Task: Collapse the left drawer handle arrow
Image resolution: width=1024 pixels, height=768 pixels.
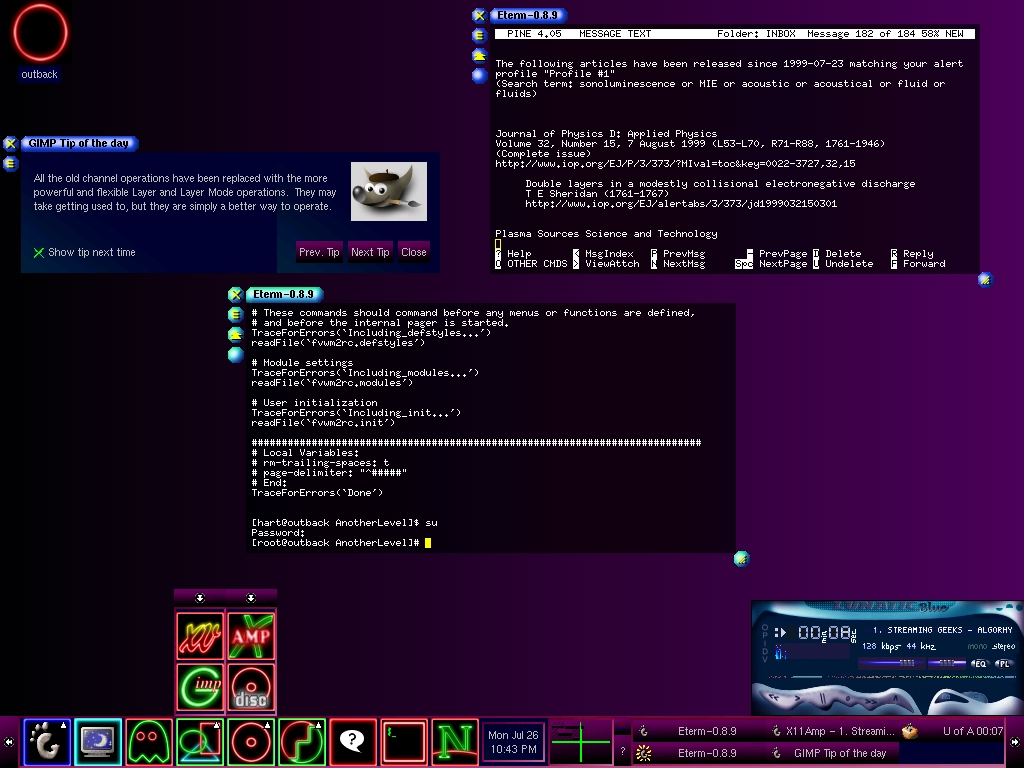Action: click(200, 598)
